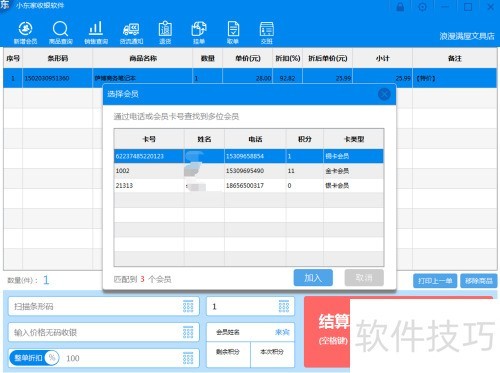Click points value 11 in member table
Image resolution: width=500 pixels, height=373 pixels.
291,171
